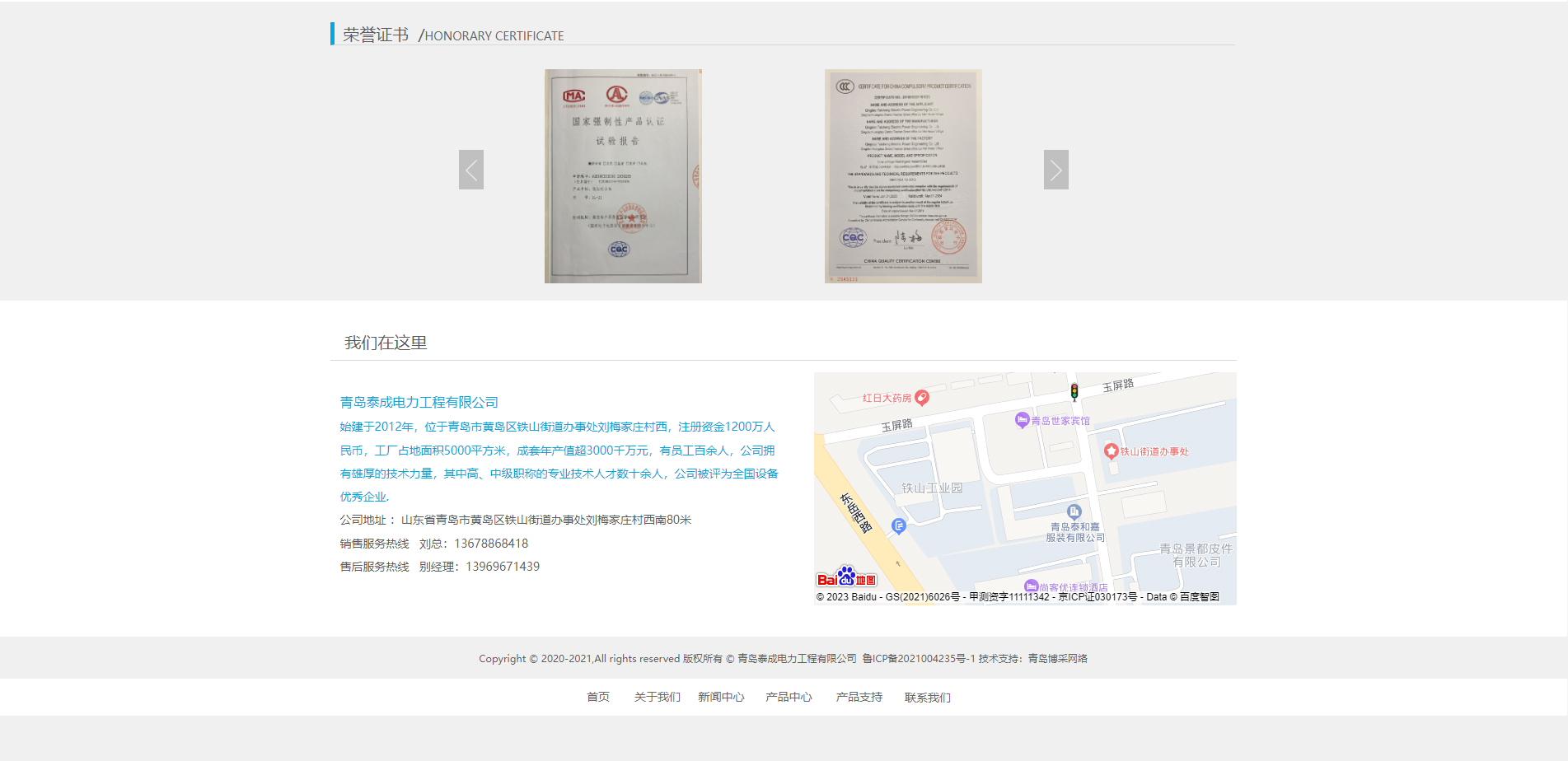Show previous certificate with left arrow

(471, 170)
